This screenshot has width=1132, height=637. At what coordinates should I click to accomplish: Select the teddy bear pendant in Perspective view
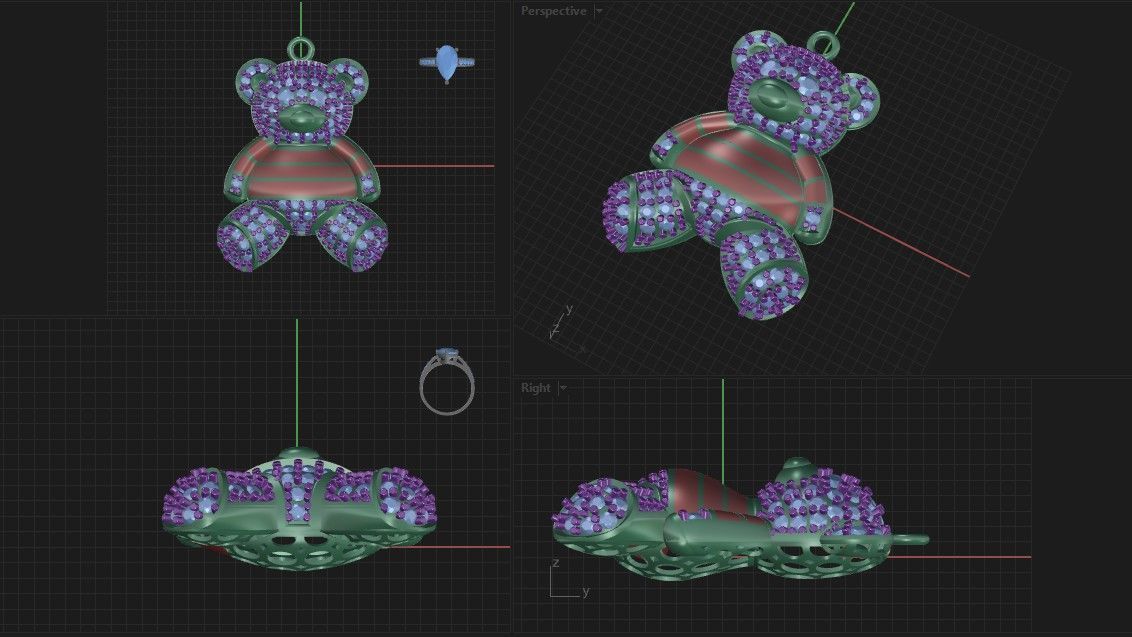click(x=740, y=173)
